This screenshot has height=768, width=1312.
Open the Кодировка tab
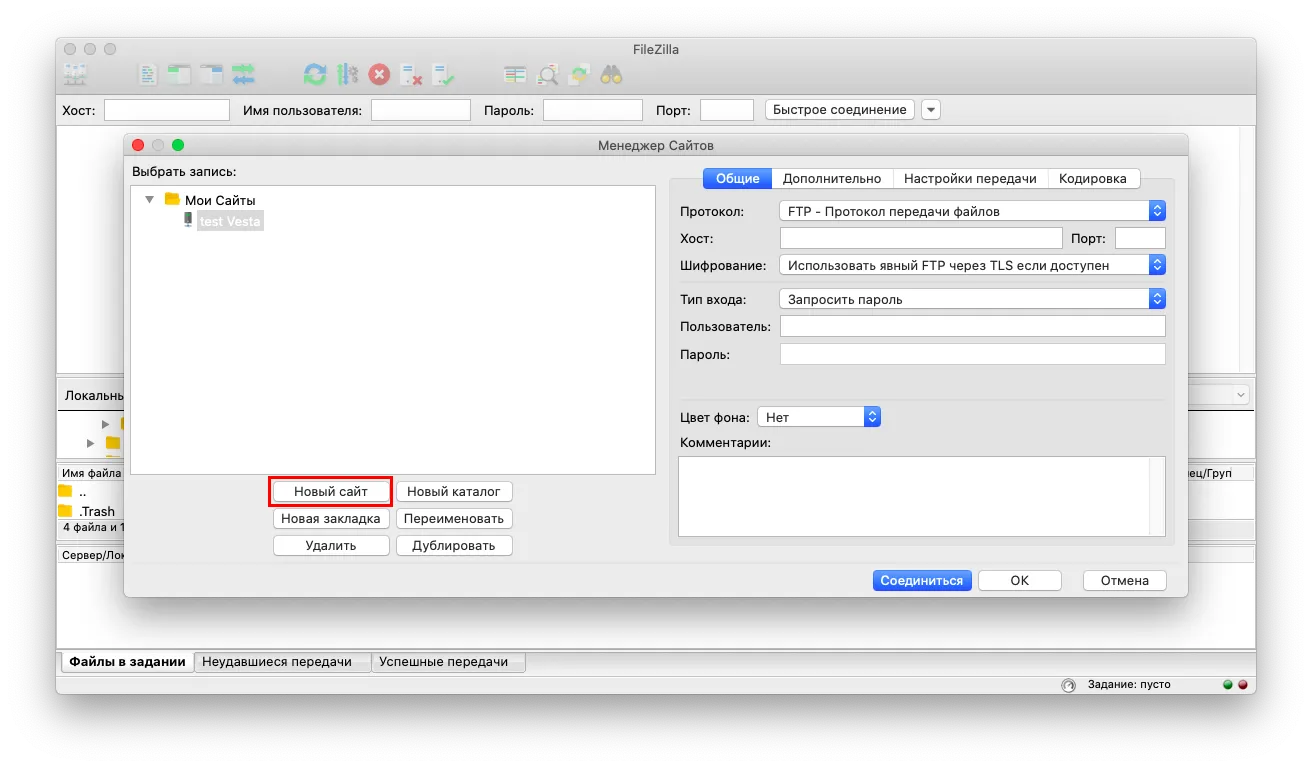(x=1094, y=178)
